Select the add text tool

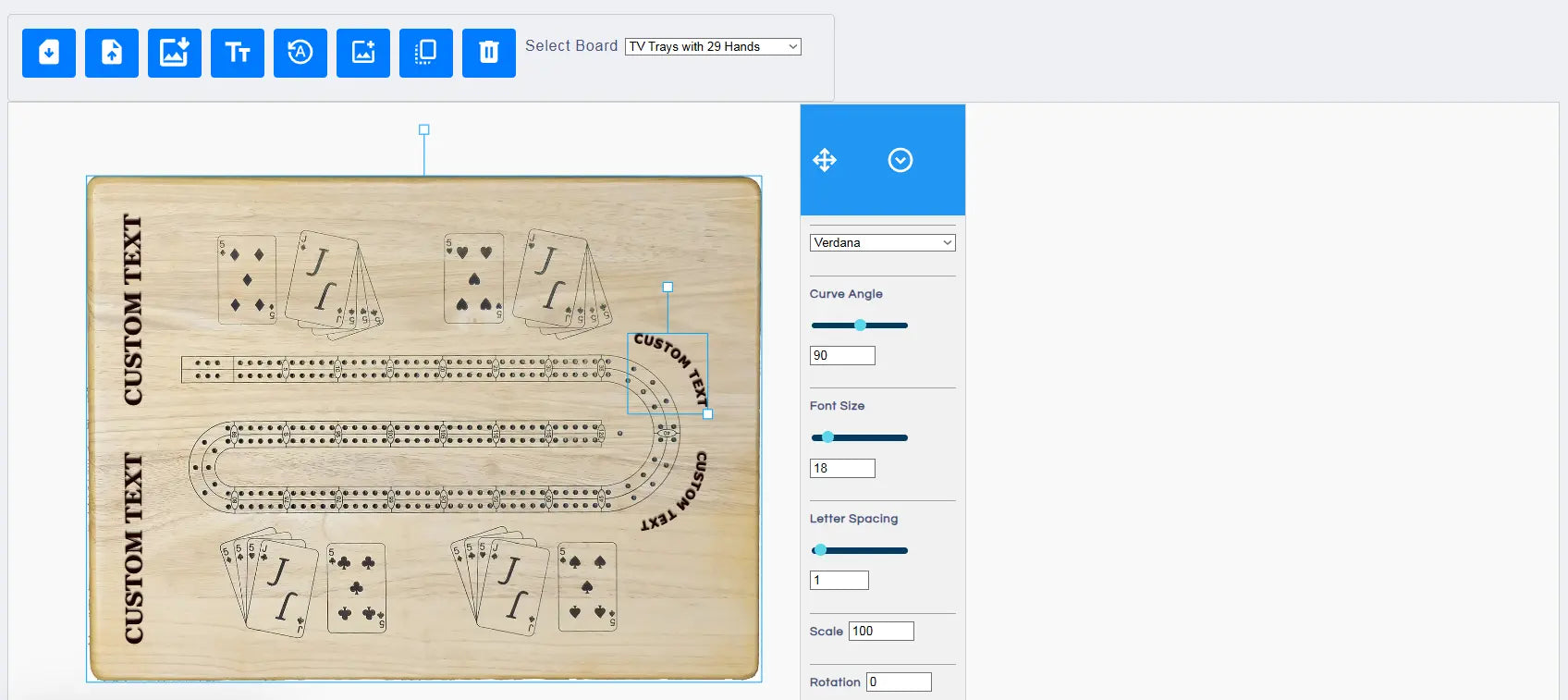coord(238,53)
